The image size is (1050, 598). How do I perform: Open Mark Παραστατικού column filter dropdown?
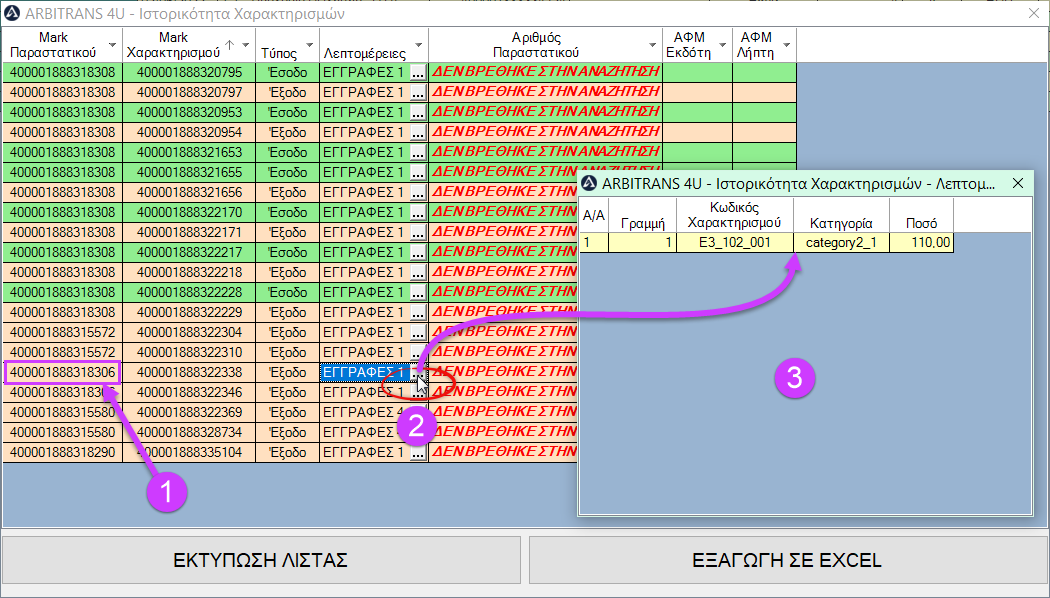coord(112,46)
